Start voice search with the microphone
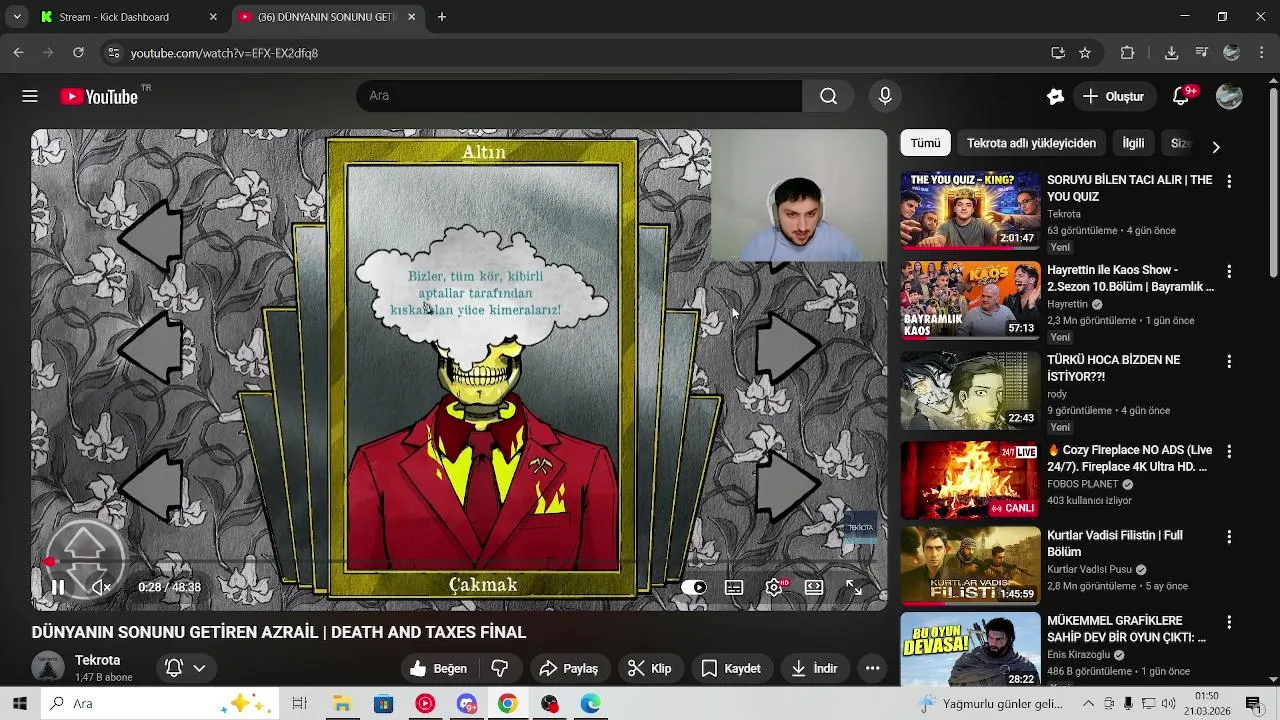 [x=885, y=96]
